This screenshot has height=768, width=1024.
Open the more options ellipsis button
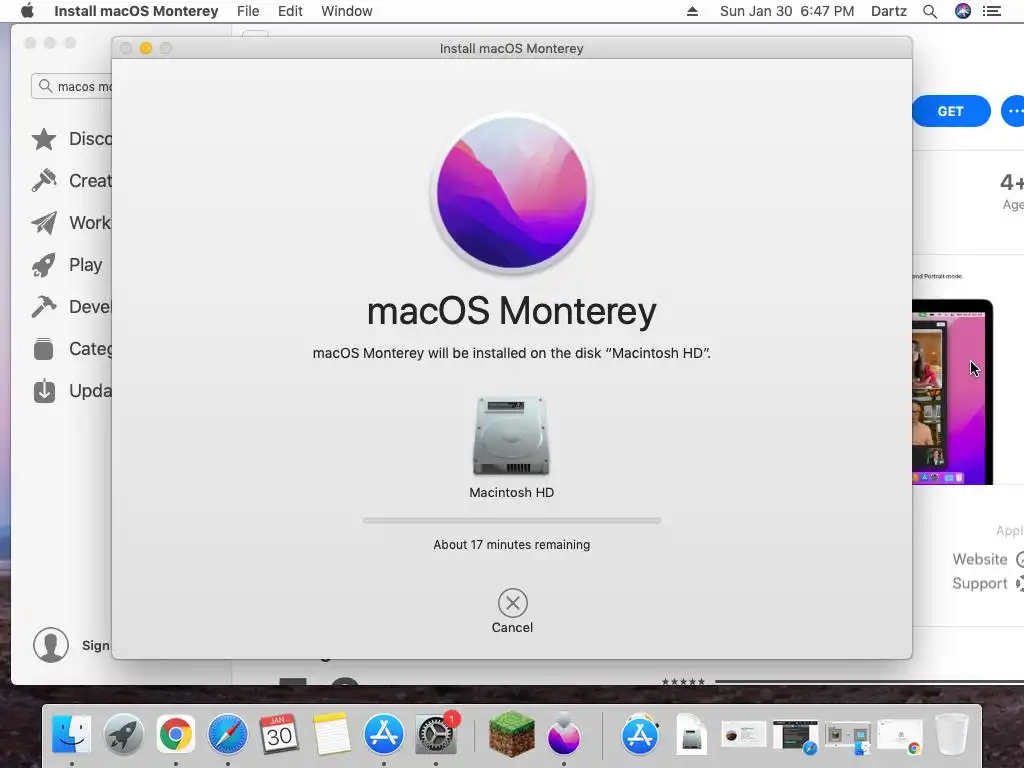click(1013, 111)
